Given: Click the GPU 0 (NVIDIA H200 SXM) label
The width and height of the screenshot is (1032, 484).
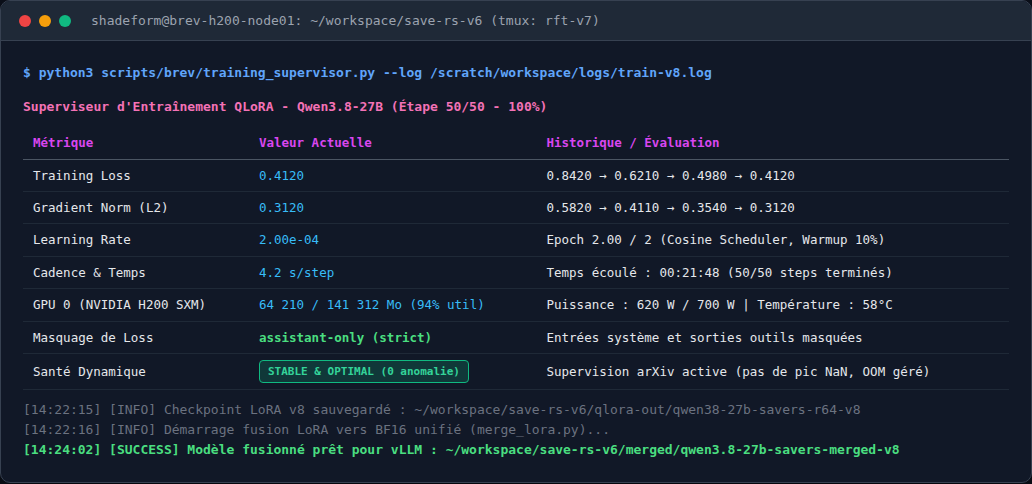Looking at the screenshot, I should click(119, 305).
